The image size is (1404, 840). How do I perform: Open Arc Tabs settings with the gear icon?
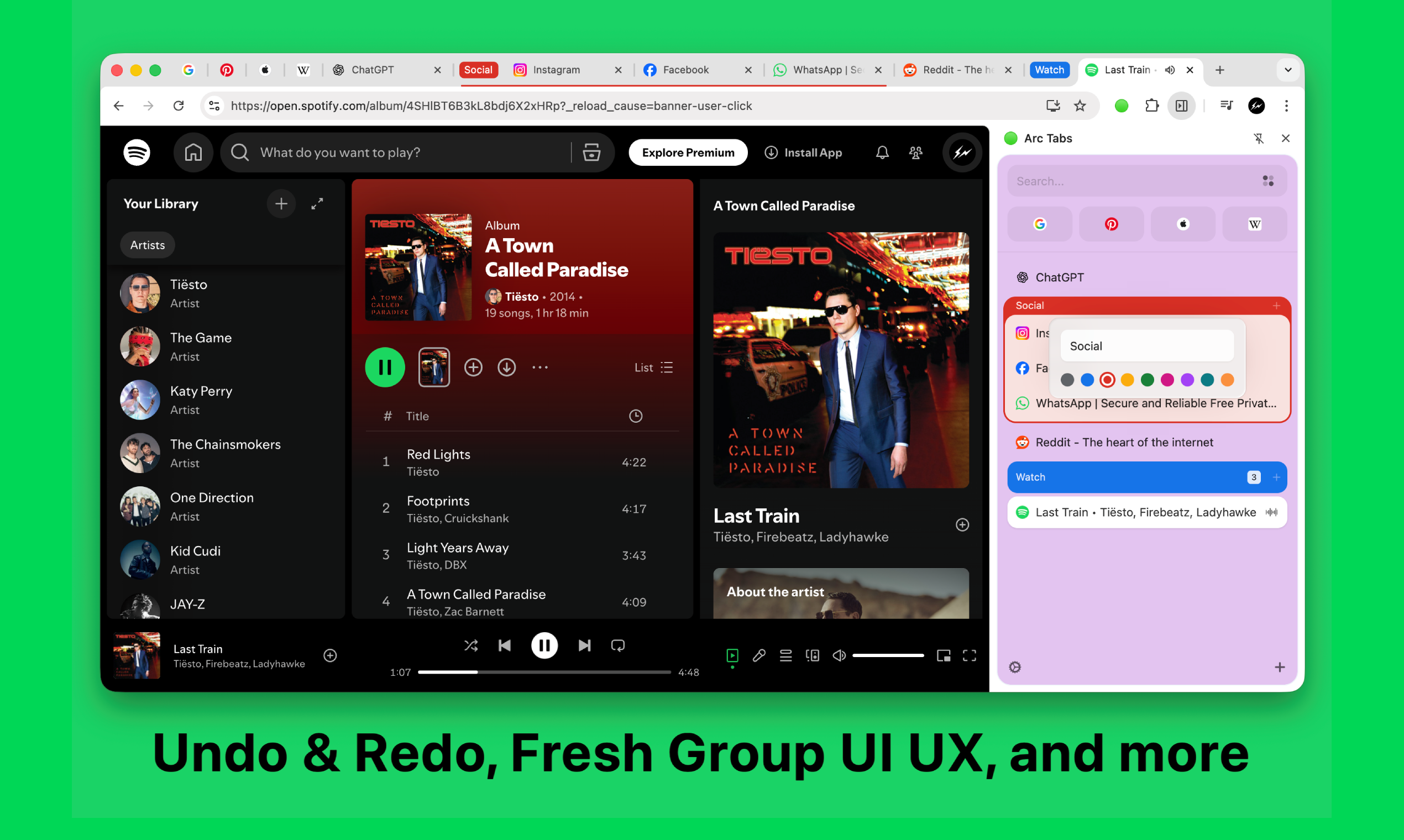(x=1014, y=668)
